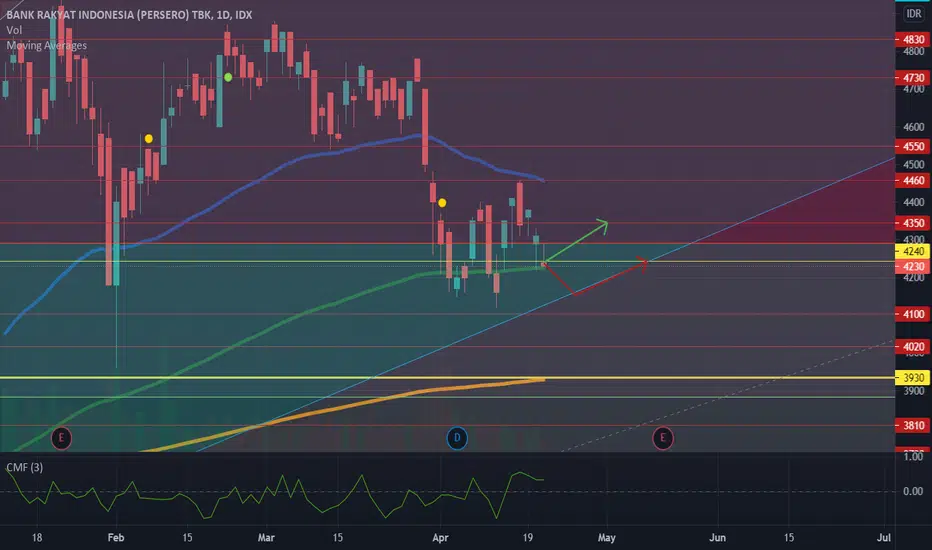Click the yellow 4240 price label

click(913, 252)
